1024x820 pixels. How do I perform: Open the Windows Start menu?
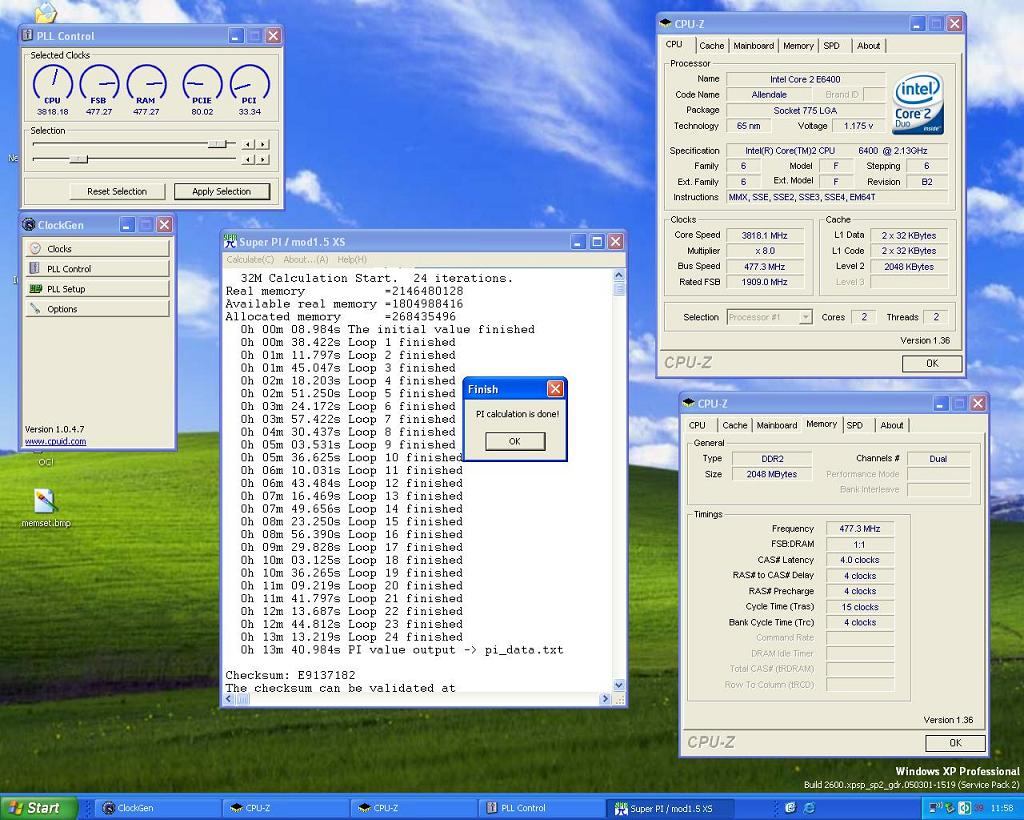pyautogui.click(x=38, y=808)
